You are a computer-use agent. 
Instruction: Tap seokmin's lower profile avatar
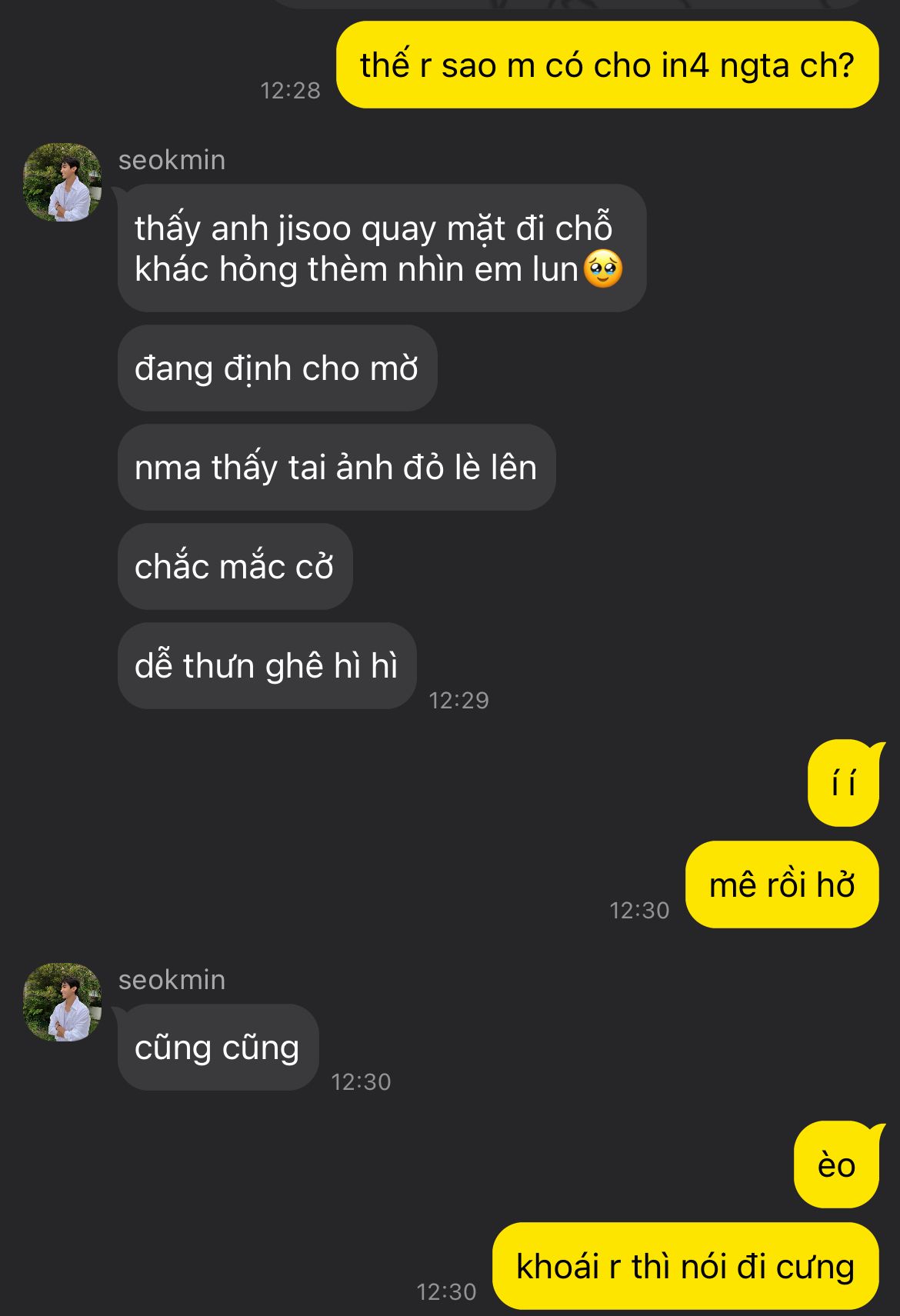pyautogui.click(x=62, y=1002)
